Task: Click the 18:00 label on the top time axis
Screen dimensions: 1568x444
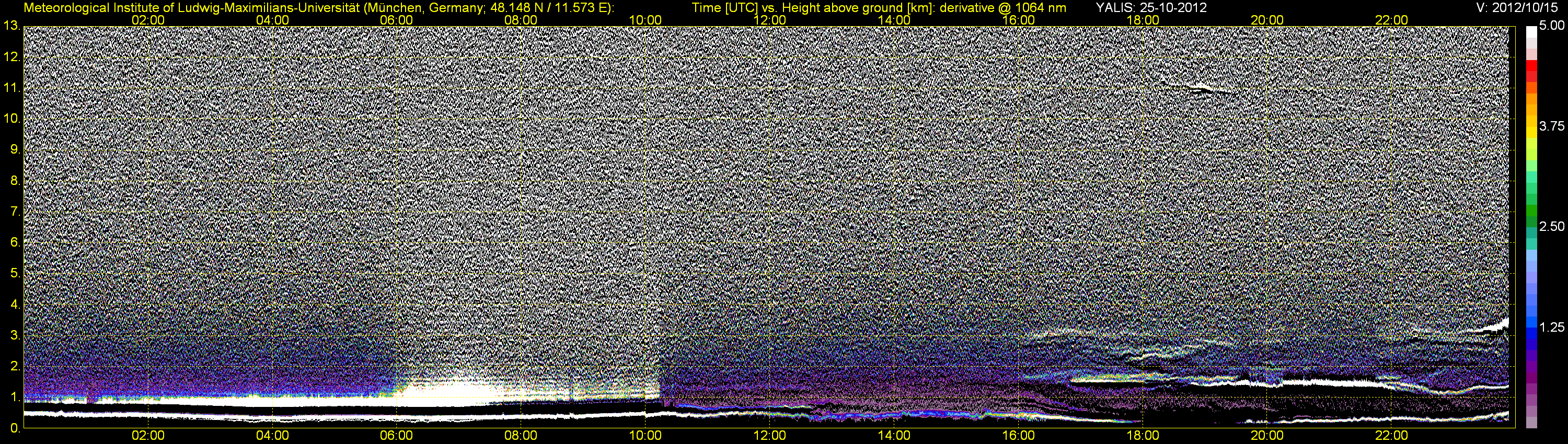Action: (1143, 20)
